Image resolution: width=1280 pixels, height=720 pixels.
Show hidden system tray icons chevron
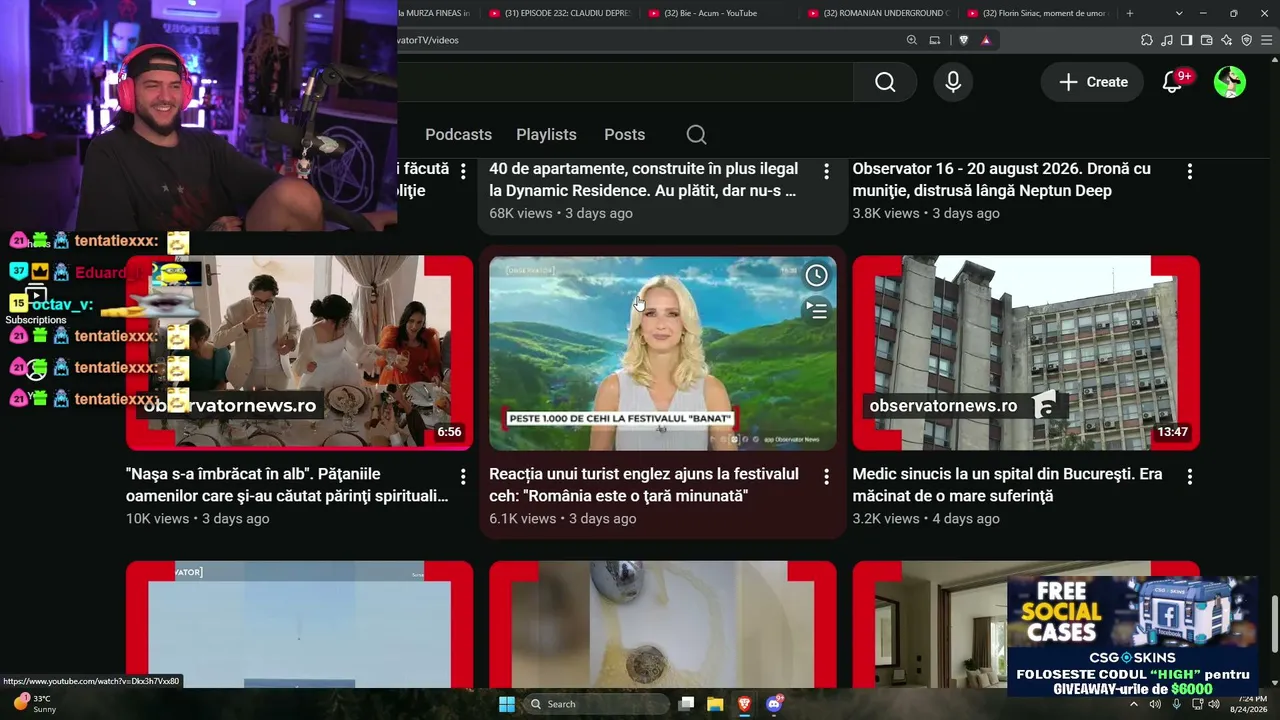(1133, 704)
